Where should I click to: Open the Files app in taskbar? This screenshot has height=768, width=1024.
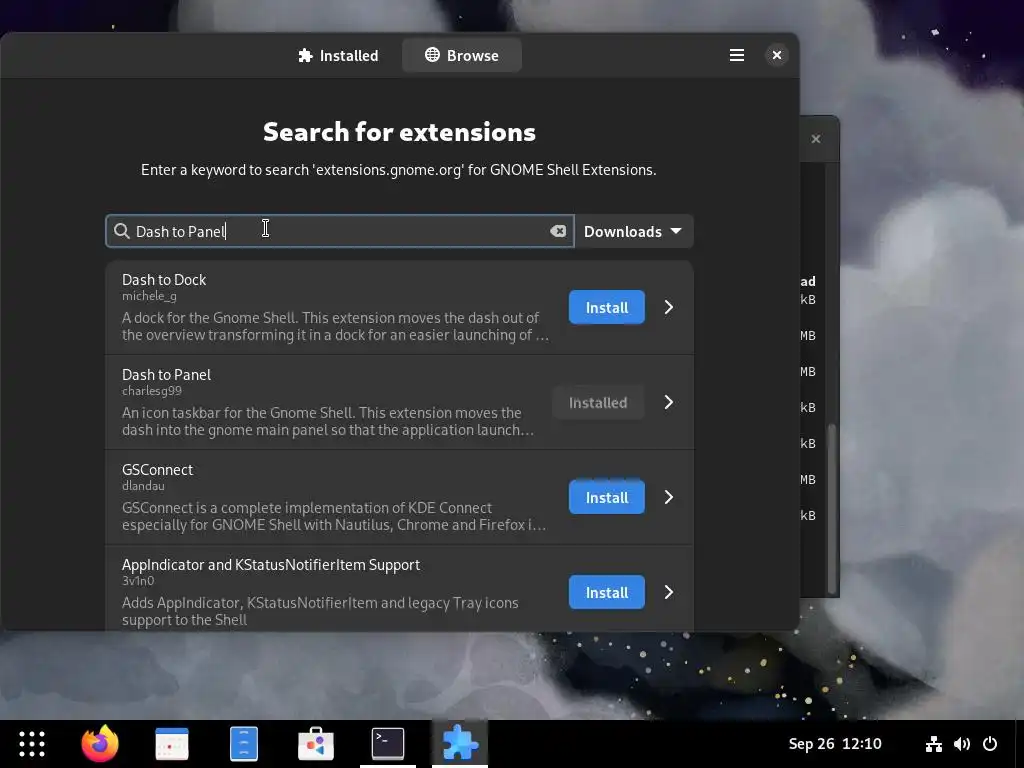[x=244, y=744]
